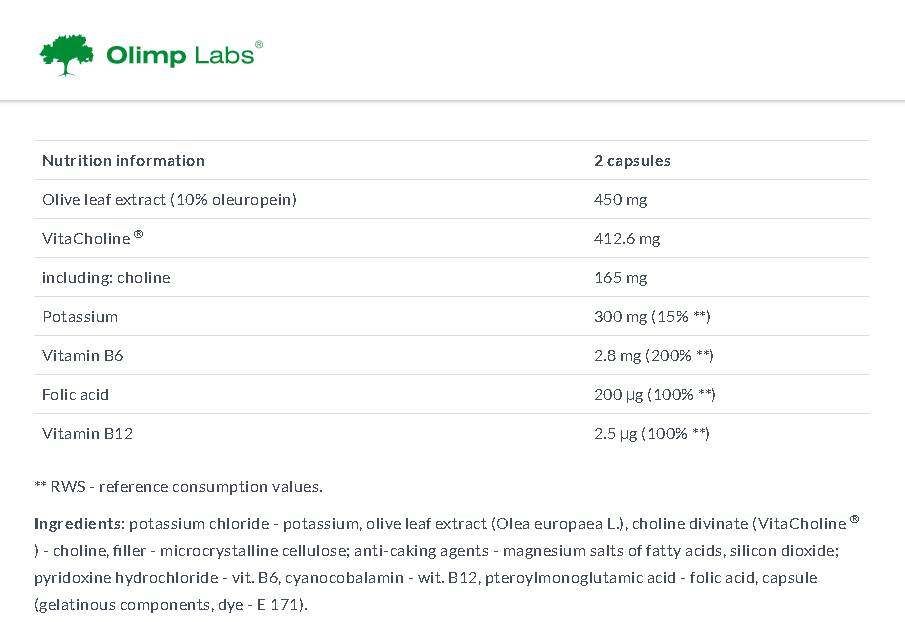Click the 300 mg (15%) value
This screenshot has height=622, width=905.
point(652,316)
